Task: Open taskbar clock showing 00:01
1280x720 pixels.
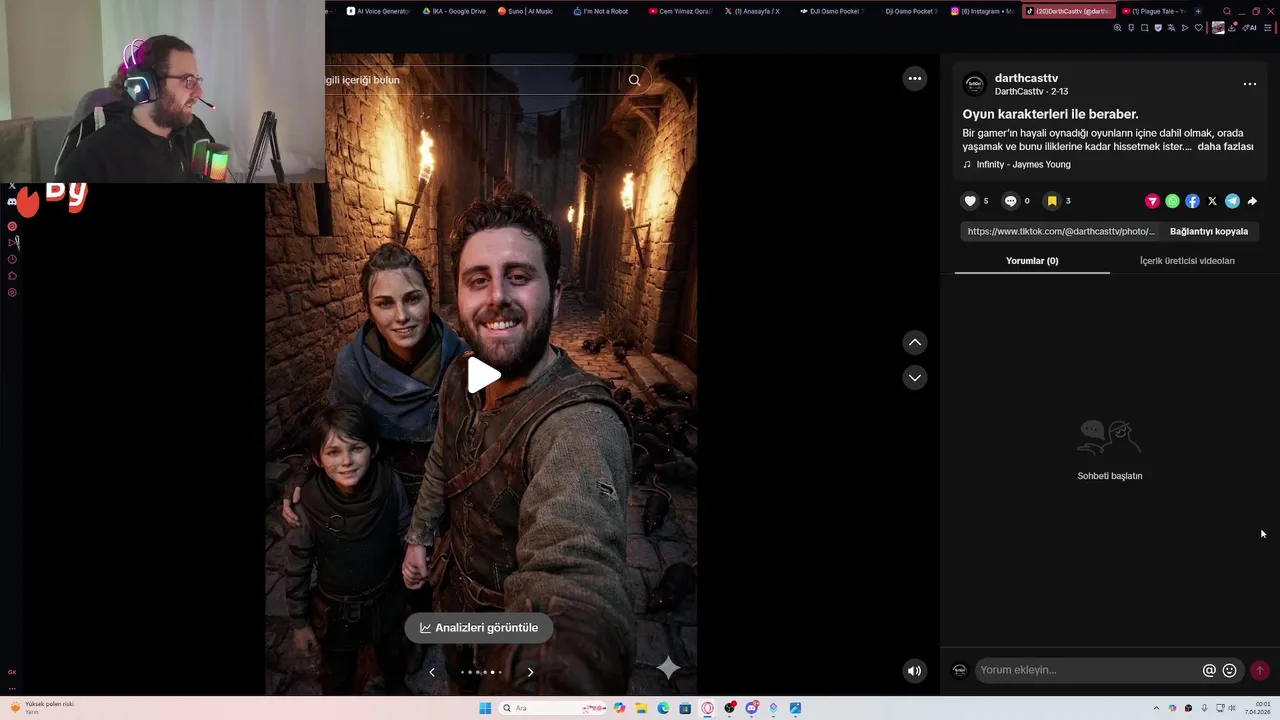Action: click(1258, 708)
